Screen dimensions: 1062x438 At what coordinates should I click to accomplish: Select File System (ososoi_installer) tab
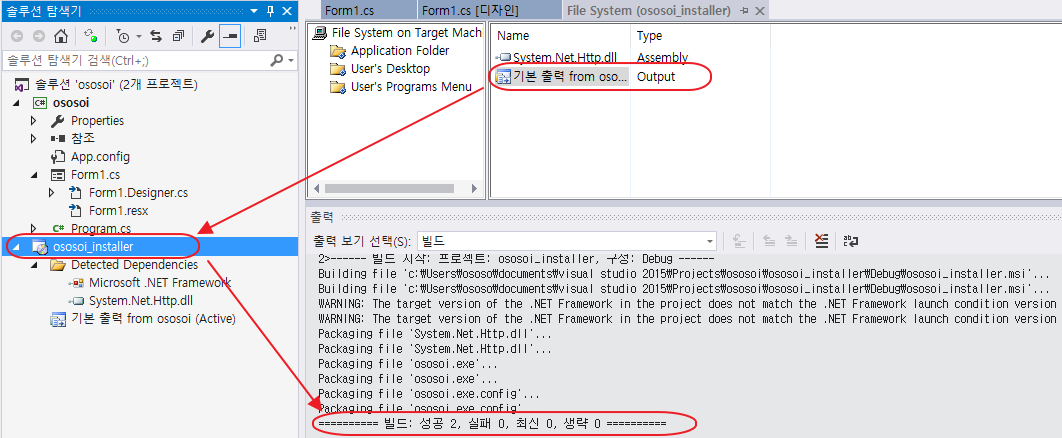coord(649,11)
